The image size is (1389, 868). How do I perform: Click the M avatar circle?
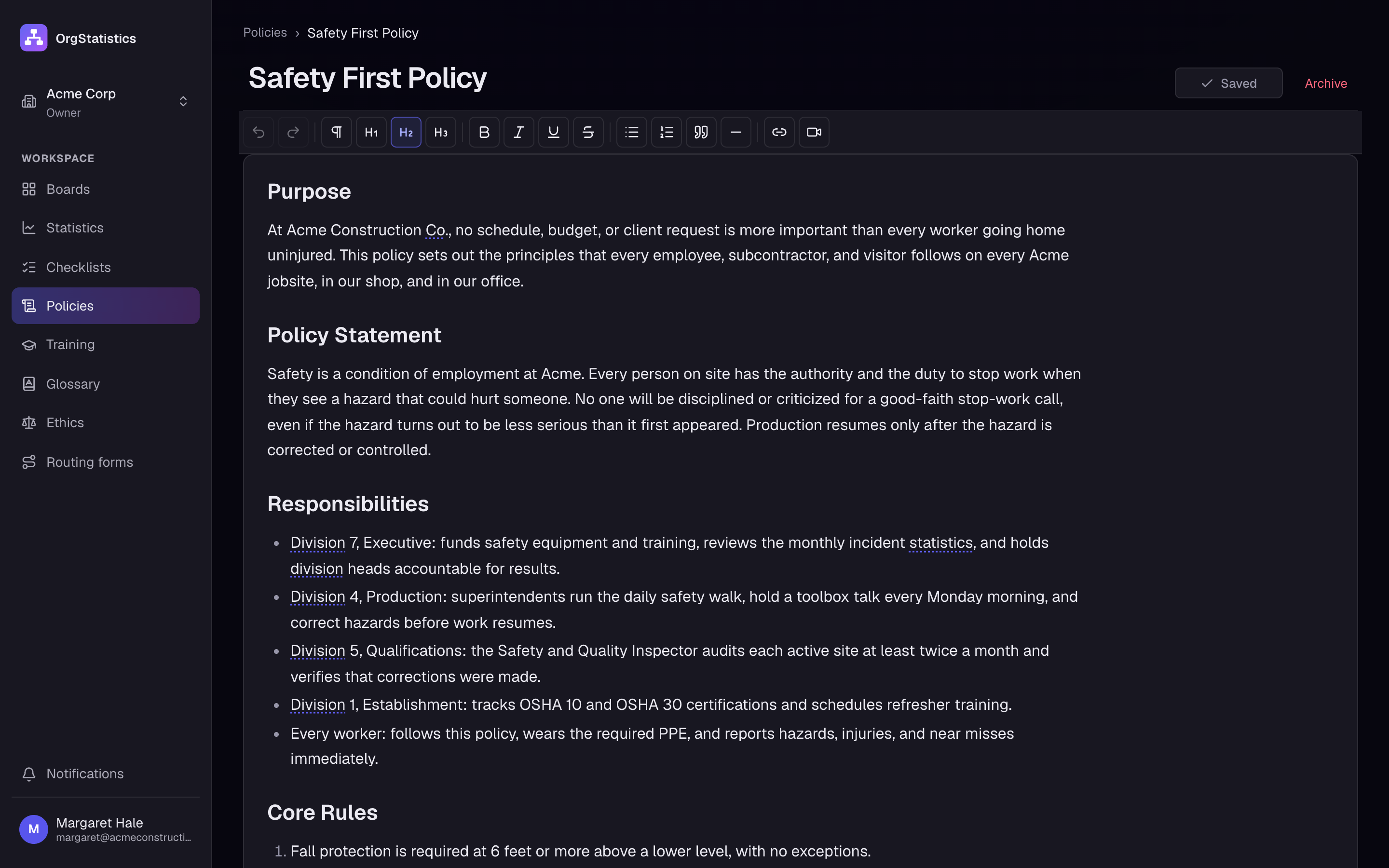point(34,829)
